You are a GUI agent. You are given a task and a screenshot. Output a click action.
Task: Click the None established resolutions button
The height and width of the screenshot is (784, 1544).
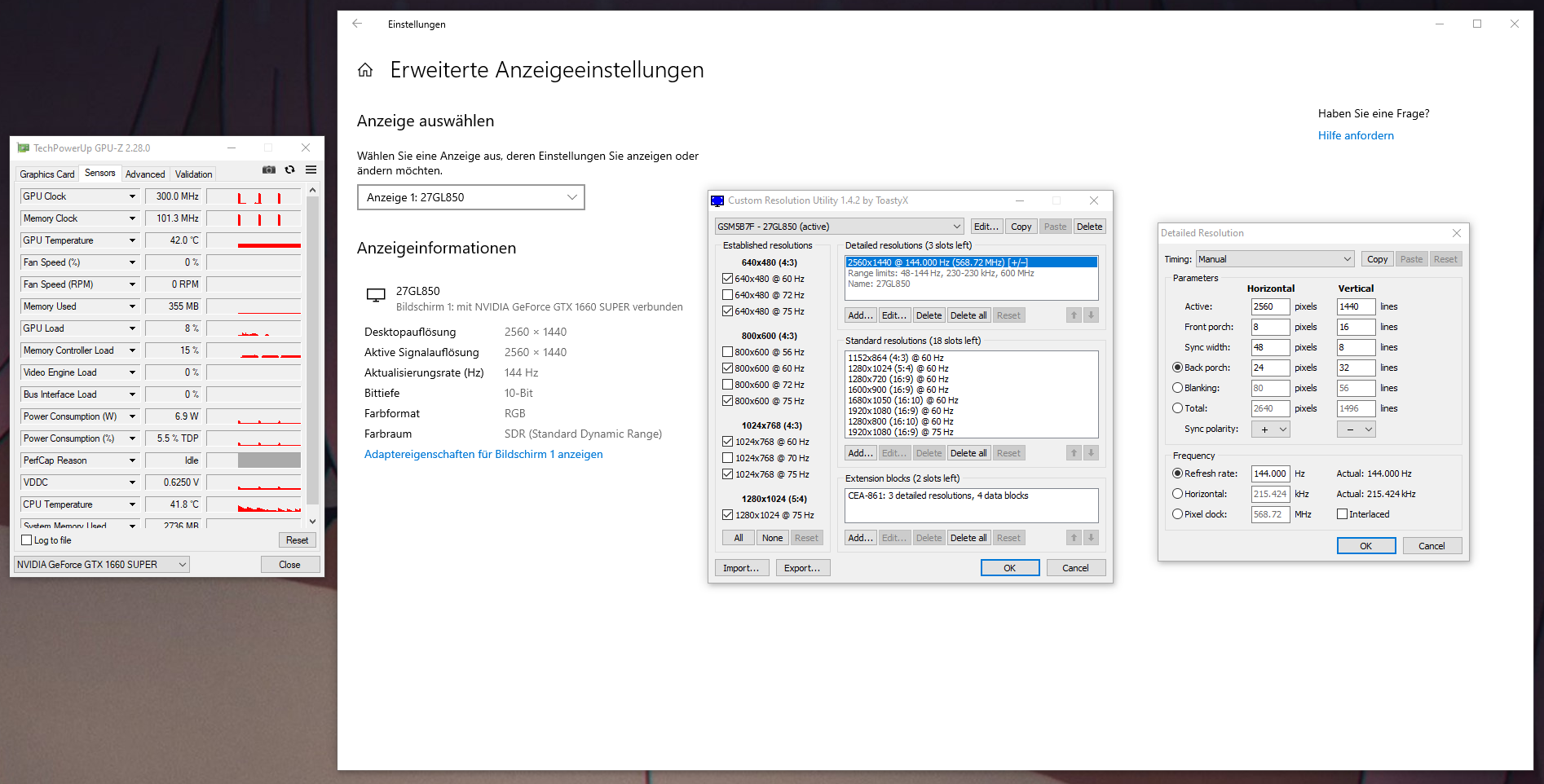[x=772, y=538]
